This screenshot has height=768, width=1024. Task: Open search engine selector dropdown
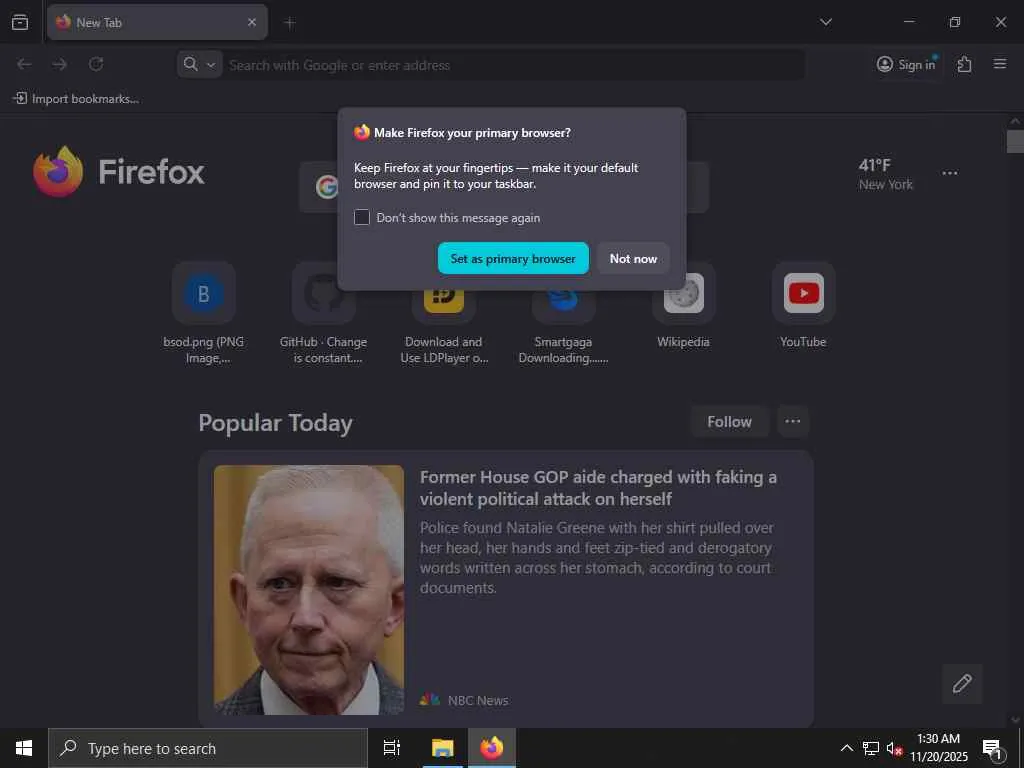(x=200, y=65)
